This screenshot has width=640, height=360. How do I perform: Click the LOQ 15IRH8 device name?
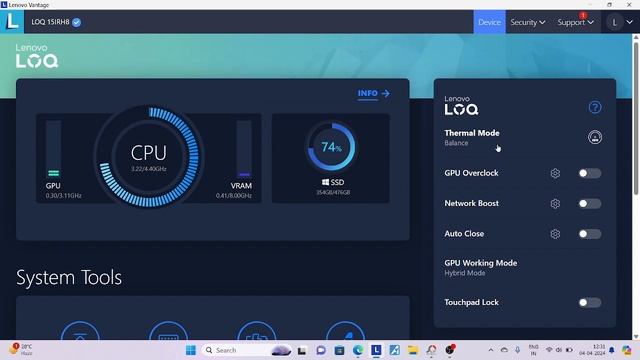(50, 22)
